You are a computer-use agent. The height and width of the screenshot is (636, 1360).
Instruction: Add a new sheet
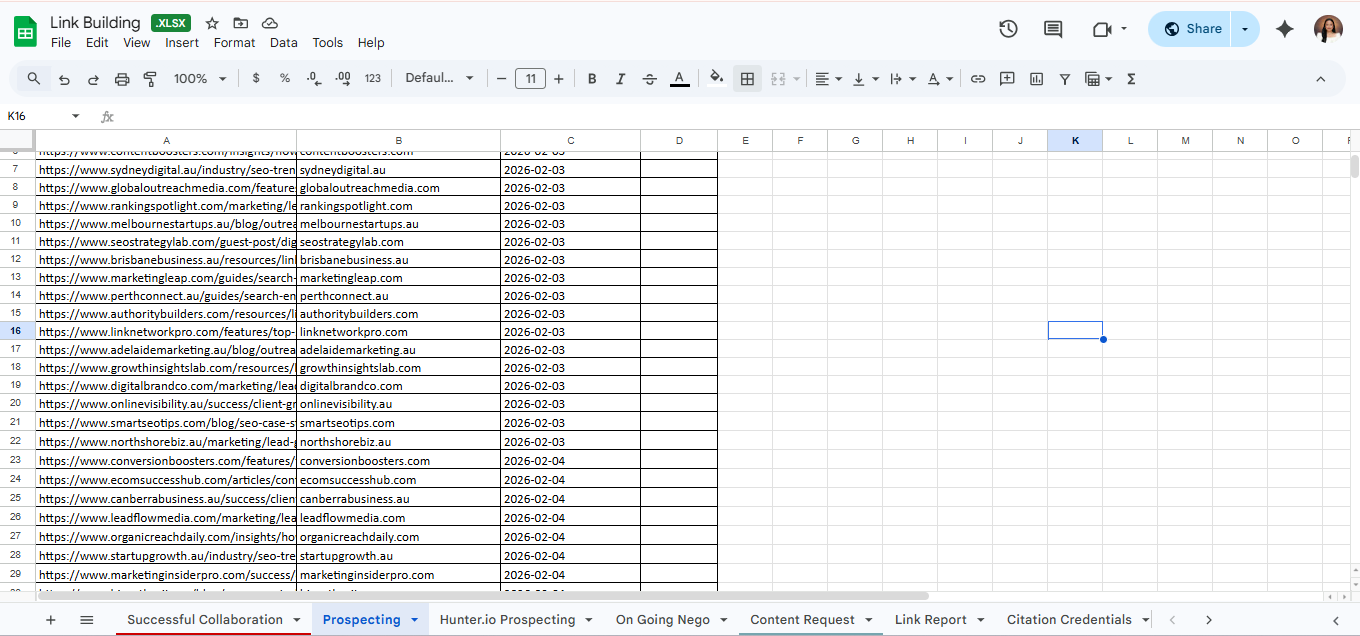[x=51, y=620]
